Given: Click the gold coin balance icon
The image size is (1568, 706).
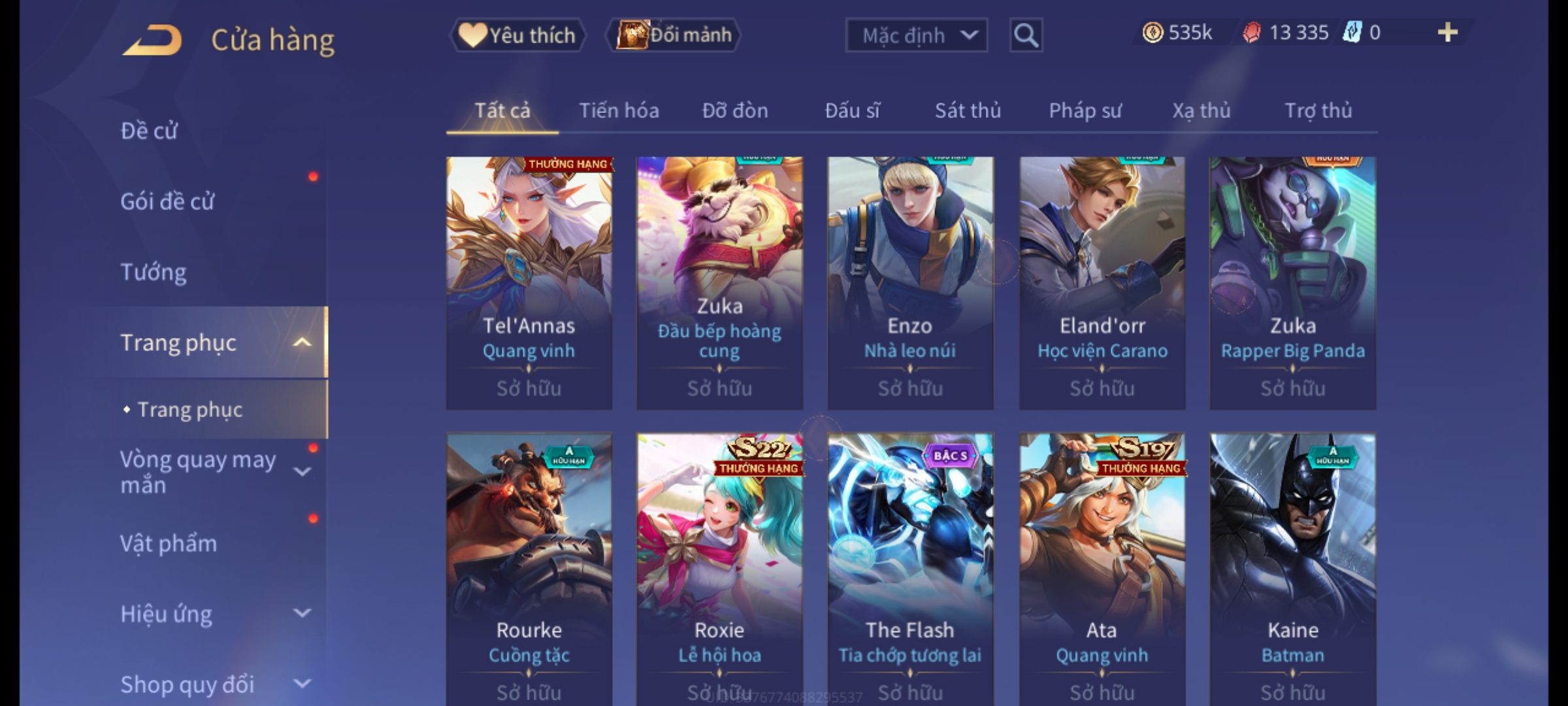Looking at the screenshot, I should [1152, 33].
